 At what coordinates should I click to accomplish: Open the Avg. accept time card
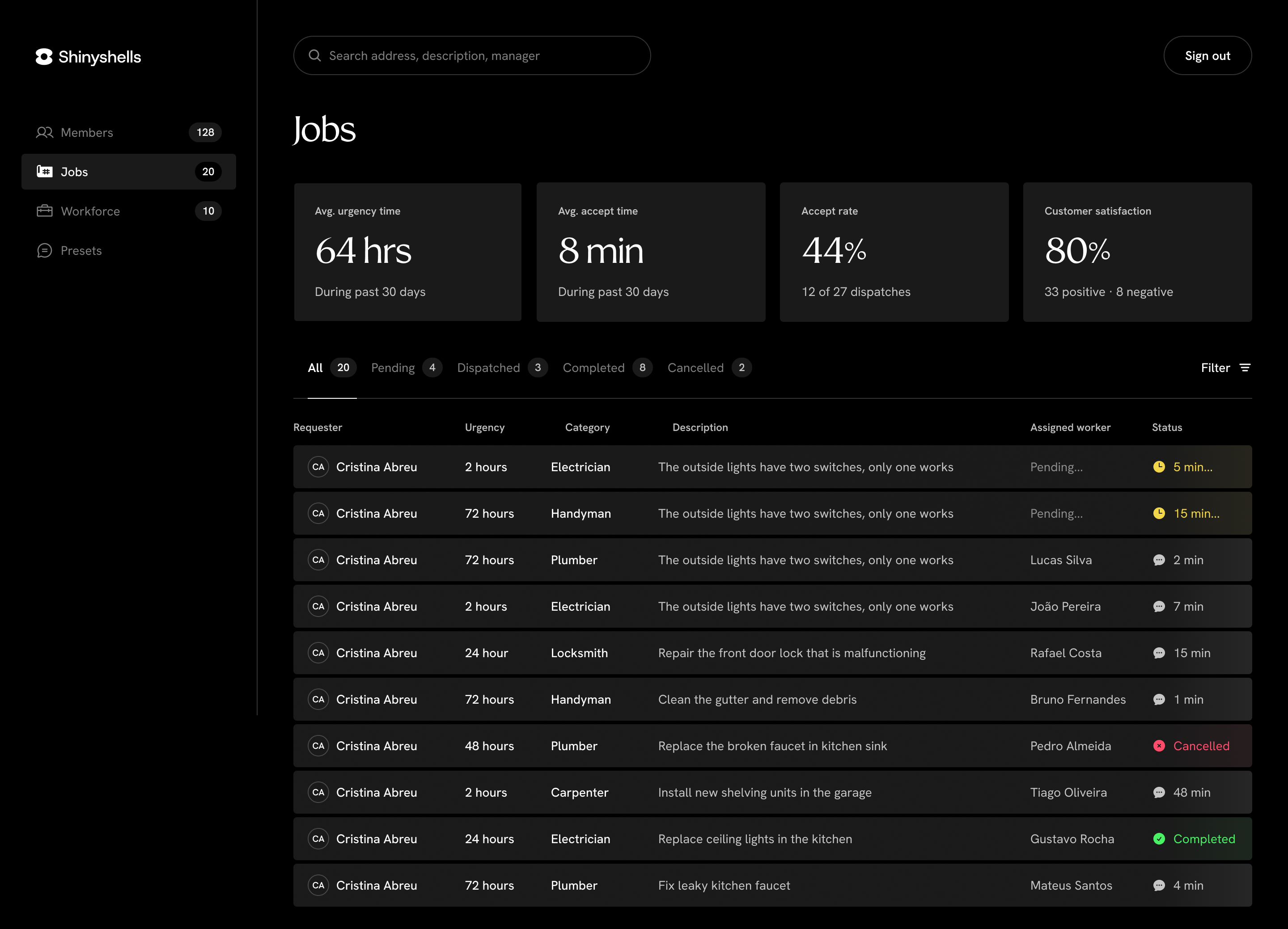click(651, 252)
